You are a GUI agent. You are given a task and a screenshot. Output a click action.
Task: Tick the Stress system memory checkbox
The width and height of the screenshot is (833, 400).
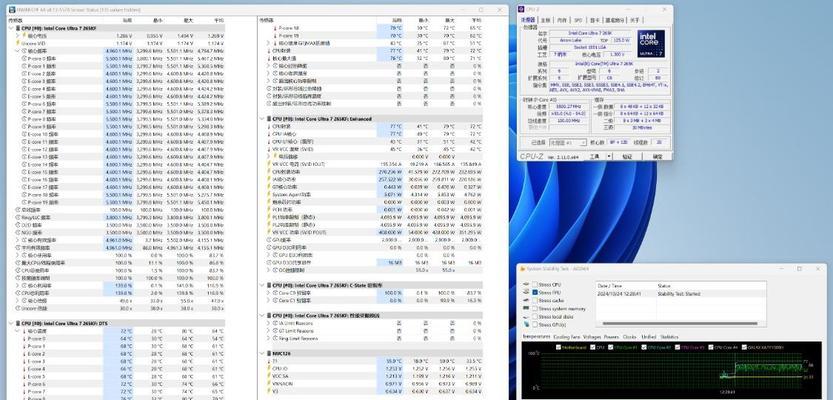(535, 309)
